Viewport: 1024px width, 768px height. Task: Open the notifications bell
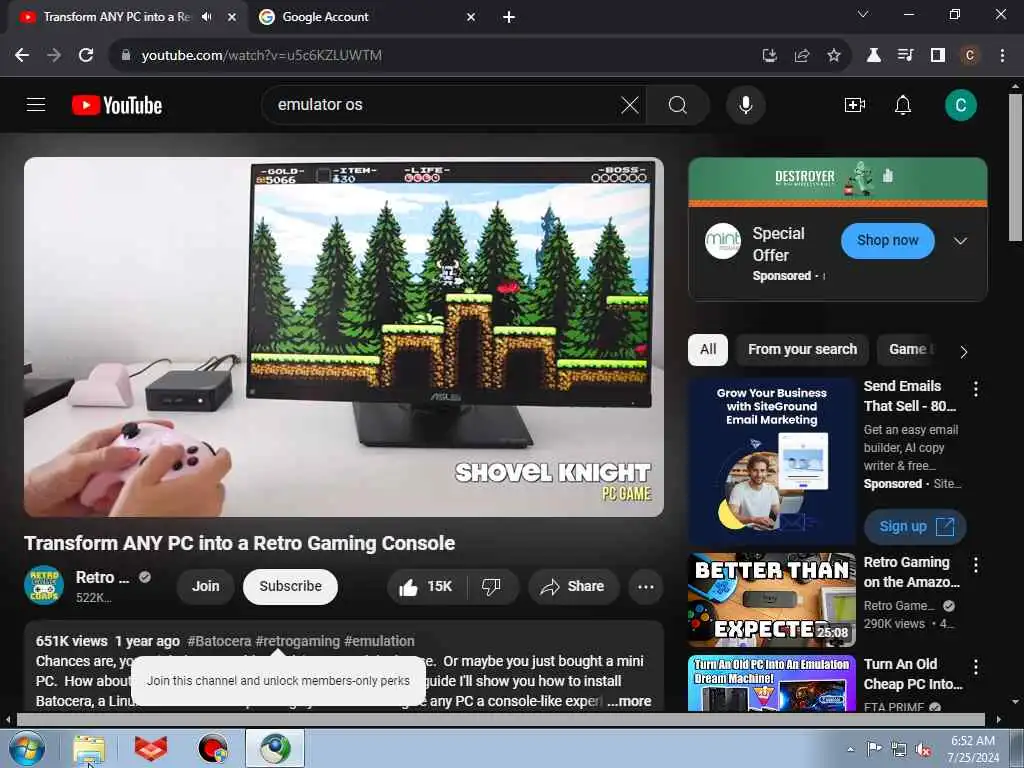pos(903,105)
